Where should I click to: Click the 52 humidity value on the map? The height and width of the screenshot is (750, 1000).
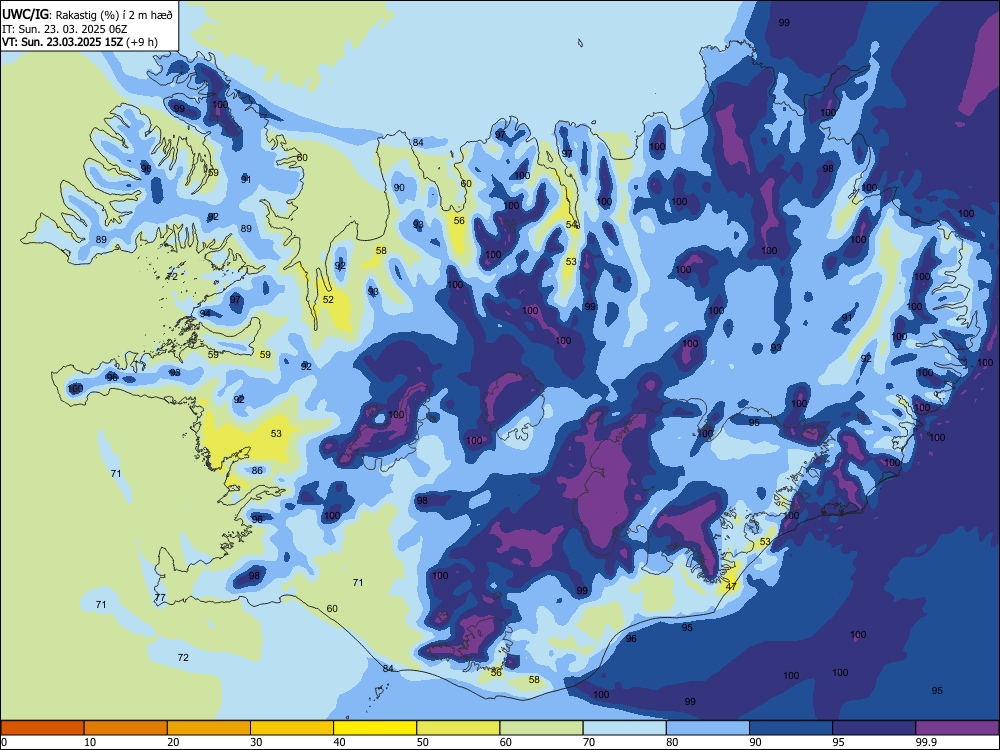point(328,299)
